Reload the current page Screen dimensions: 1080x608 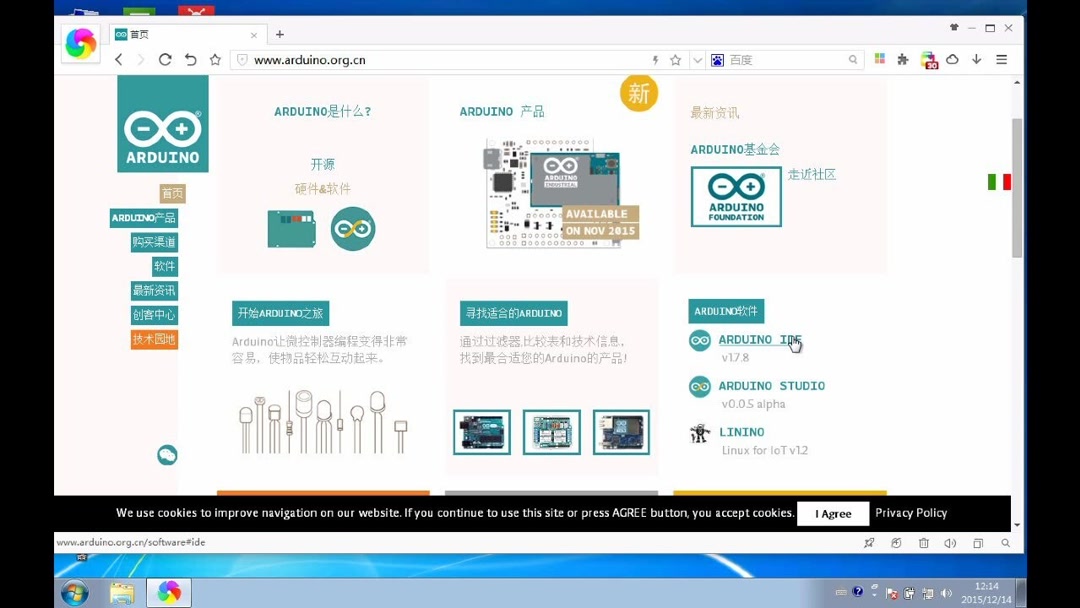point(166,60)
